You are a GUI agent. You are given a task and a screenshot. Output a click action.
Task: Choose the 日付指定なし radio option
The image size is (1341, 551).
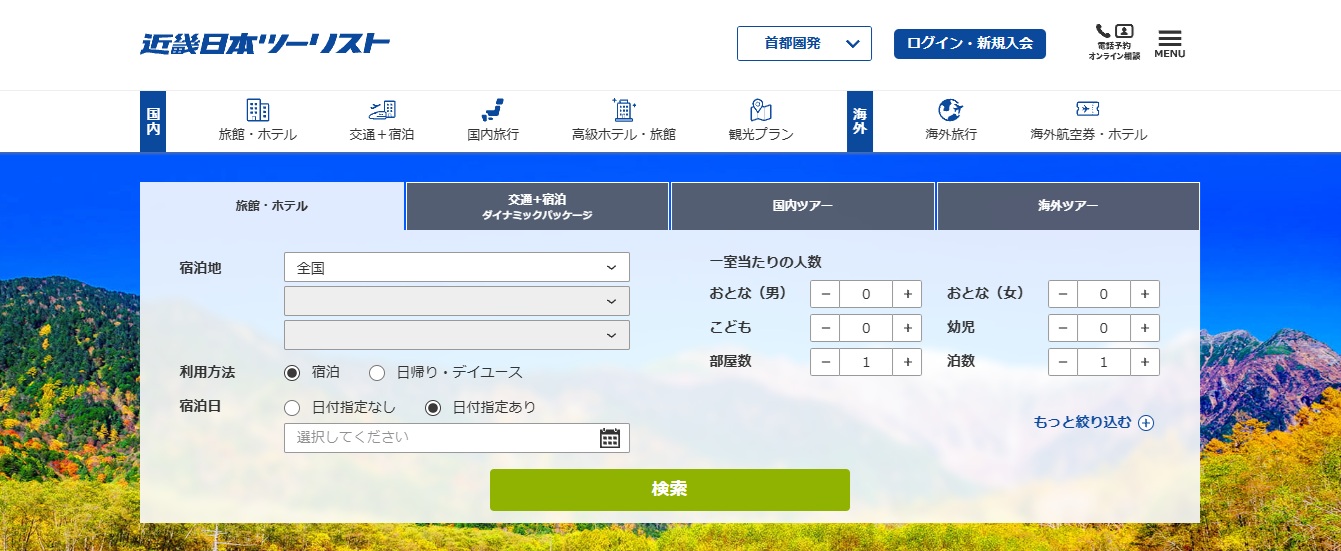pos(292,408)
